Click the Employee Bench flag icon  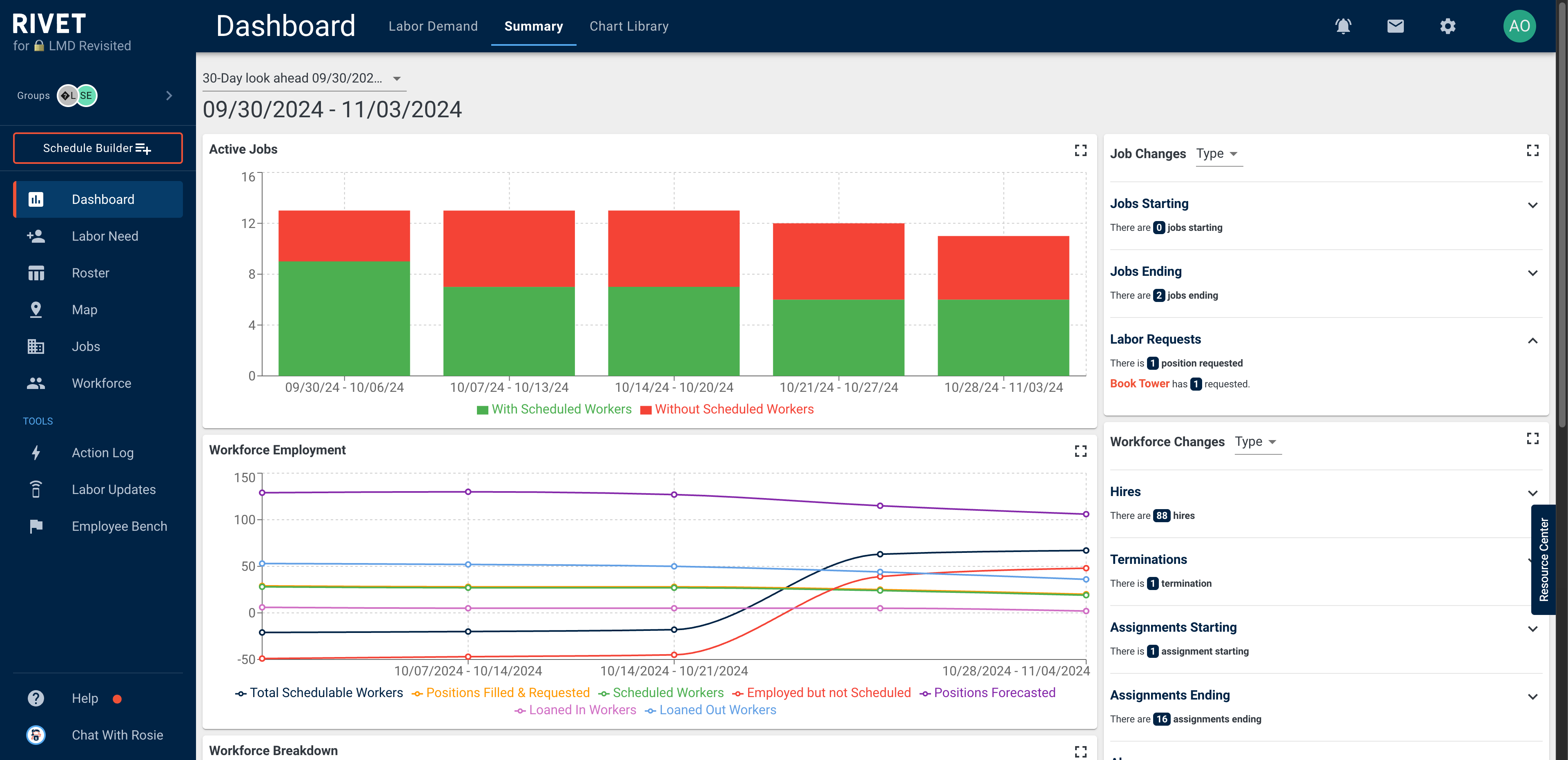click(x=36, y=526)
